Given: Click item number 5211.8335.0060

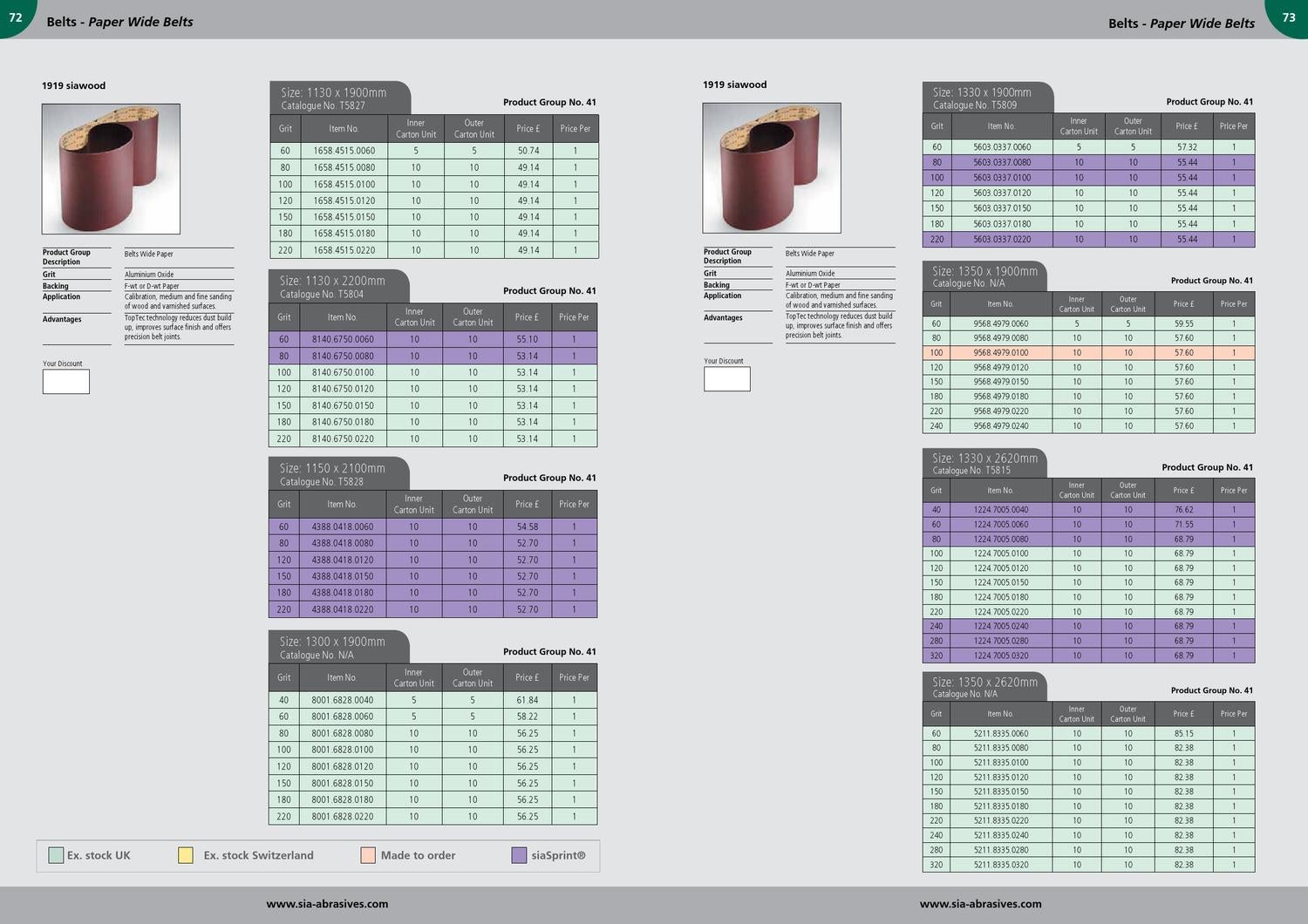Looking at the screenshot, I should (x=1001, y=734).
